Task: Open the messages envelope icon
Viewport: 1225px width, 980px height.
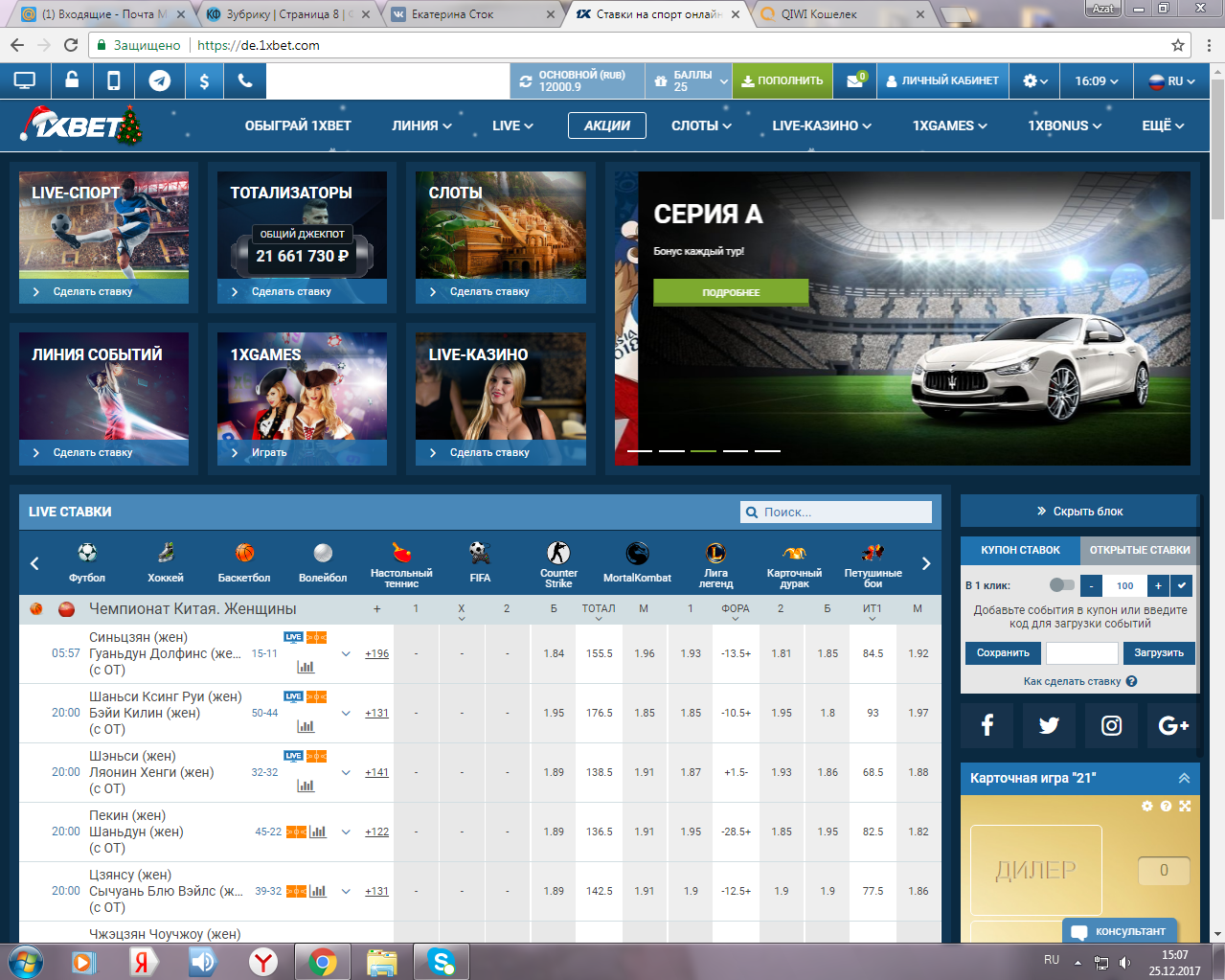Action: (855, 81)
